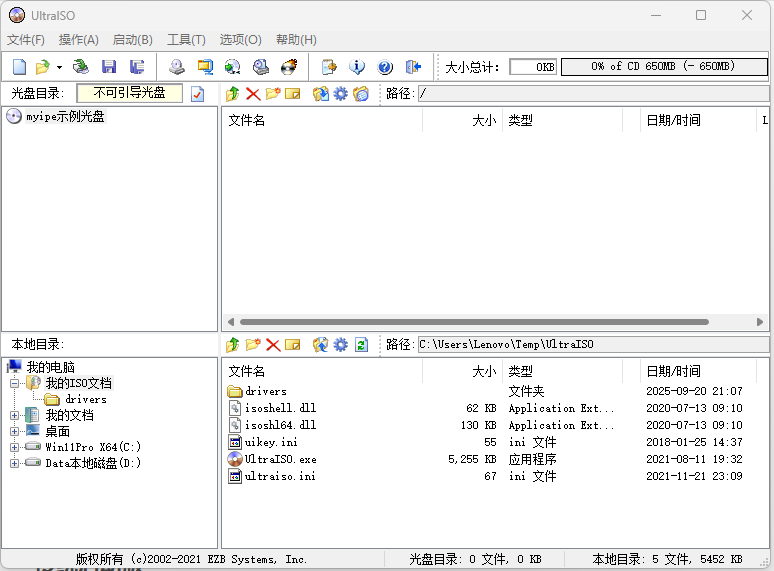Click the add files icon in main toolbar
The width and height of the screenshot is (774, 571).
pos(329,67)
